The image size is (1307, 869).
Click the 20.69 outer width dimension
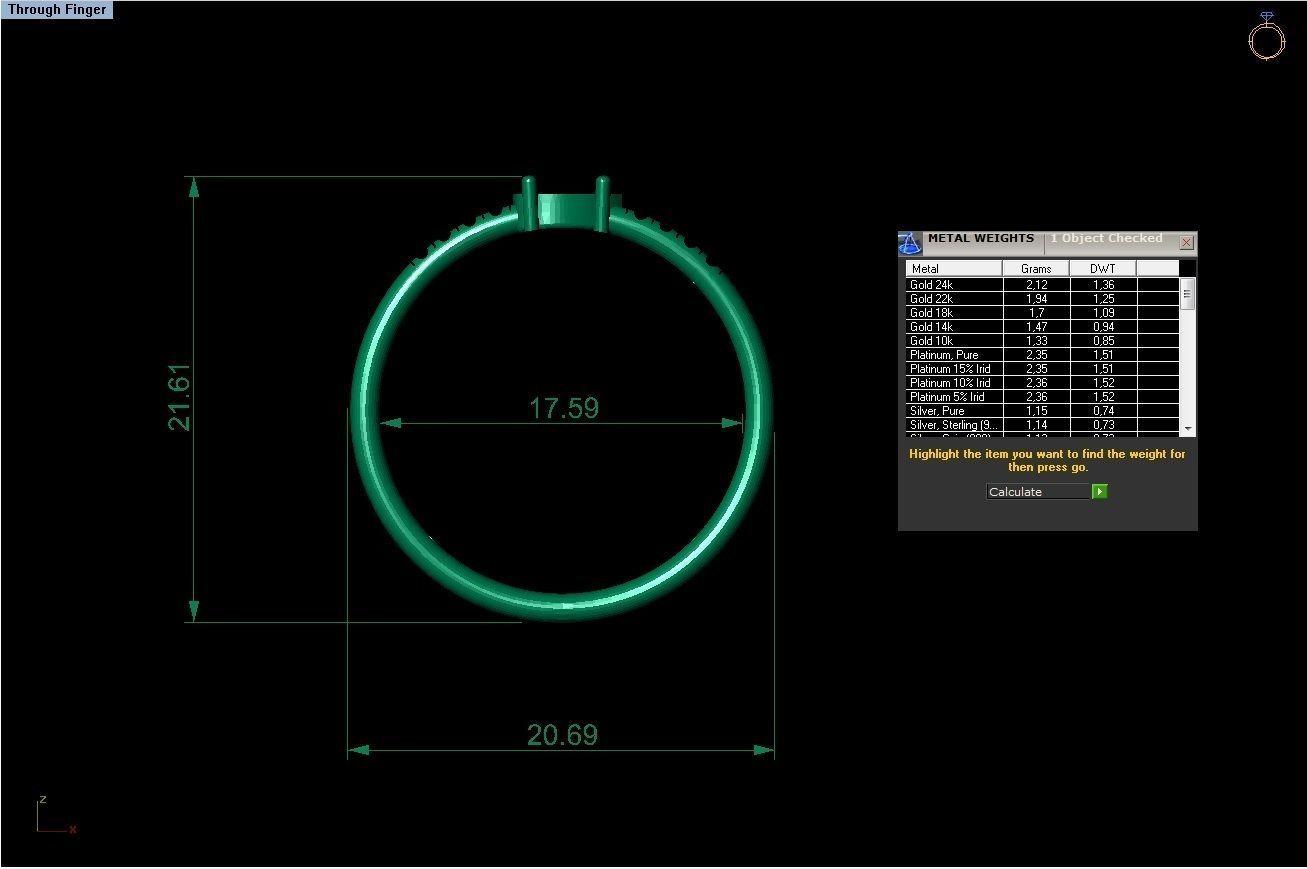pyautogui.click(x=562, y=735)
